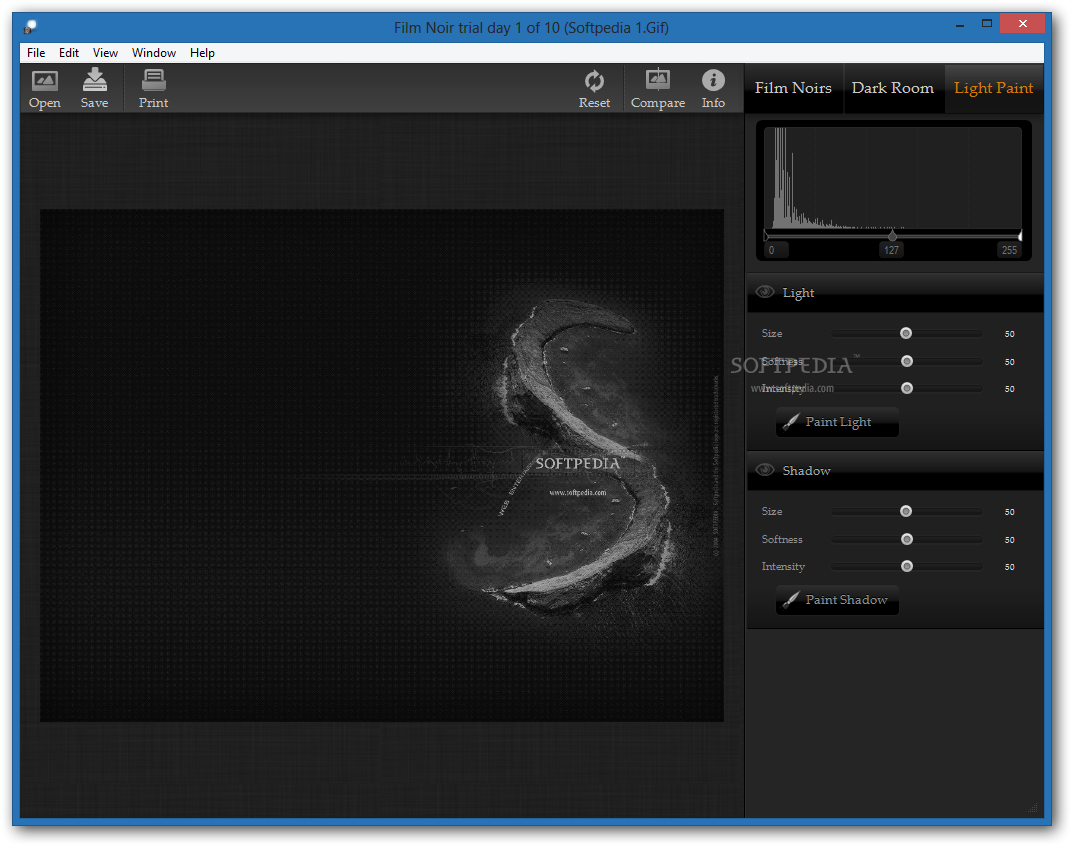Close the Film Noir window
This screenshot has width=1072, height=846.
1022,24
